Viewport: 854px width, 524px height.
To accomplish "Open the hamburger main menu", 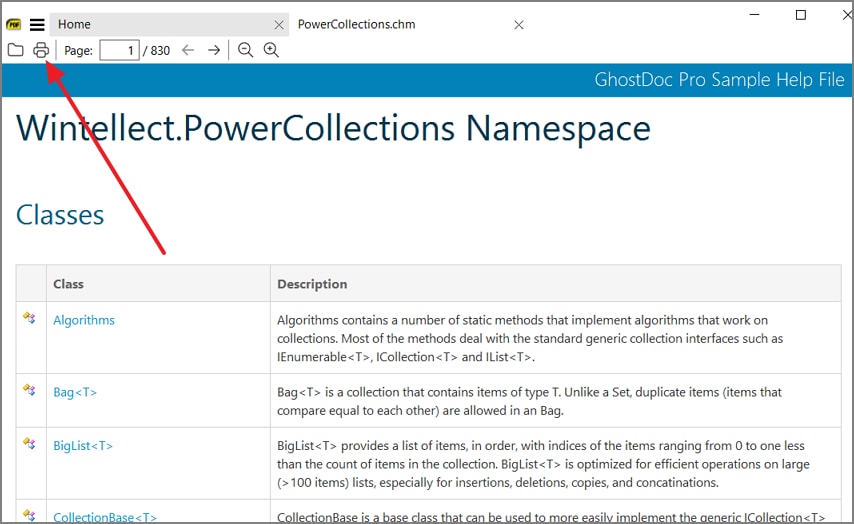I will (x=37, y=25).
